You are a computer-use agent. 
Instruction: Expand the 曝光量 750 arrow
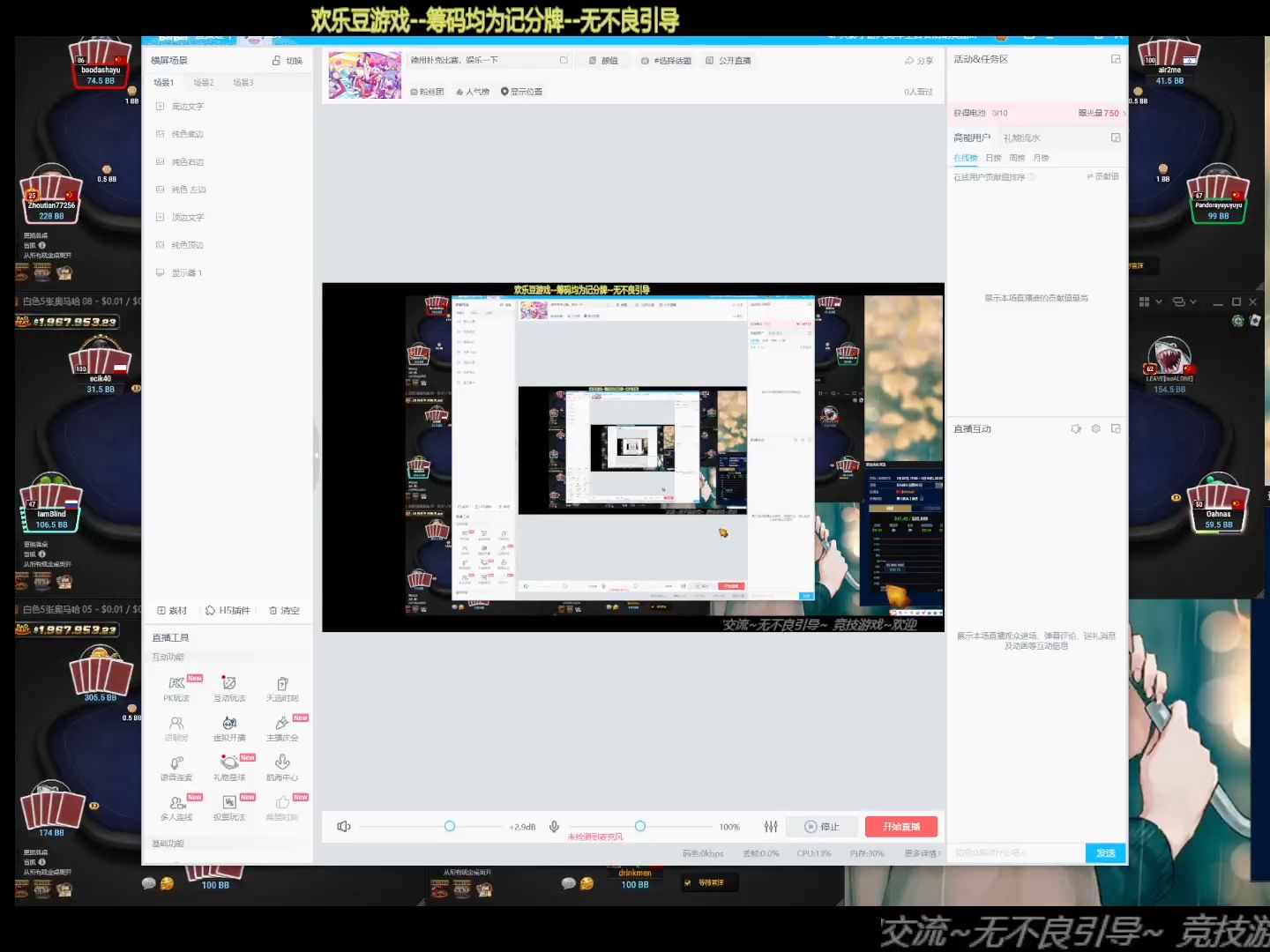click(1124, 113)
